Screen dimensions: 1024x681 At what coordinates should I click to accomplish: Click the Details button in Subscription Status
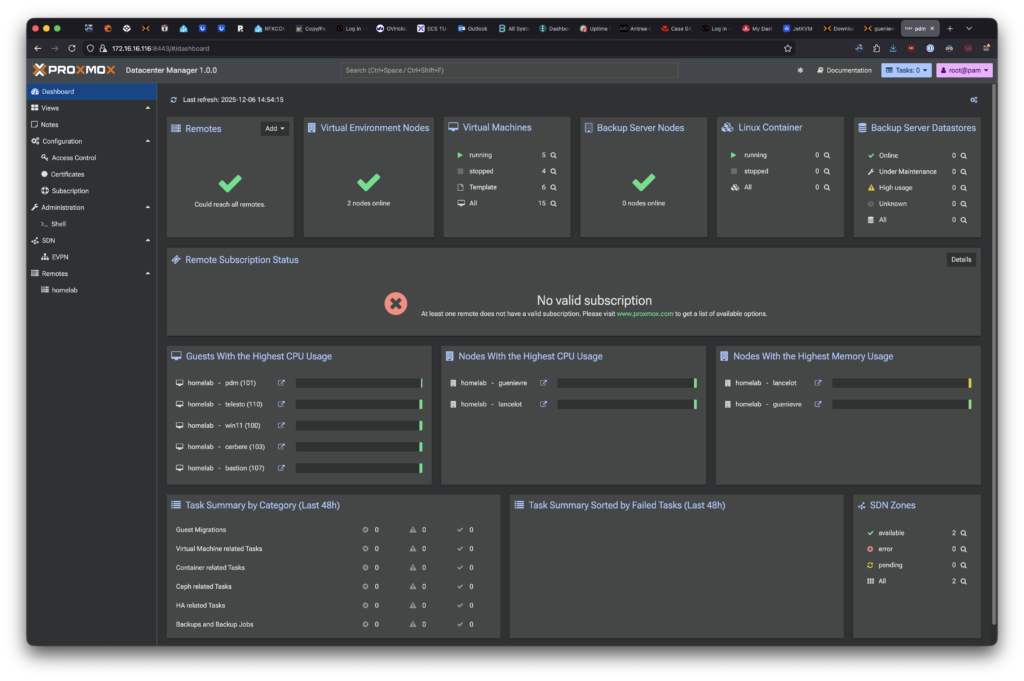pyautogui.click(x=960, y=260)
